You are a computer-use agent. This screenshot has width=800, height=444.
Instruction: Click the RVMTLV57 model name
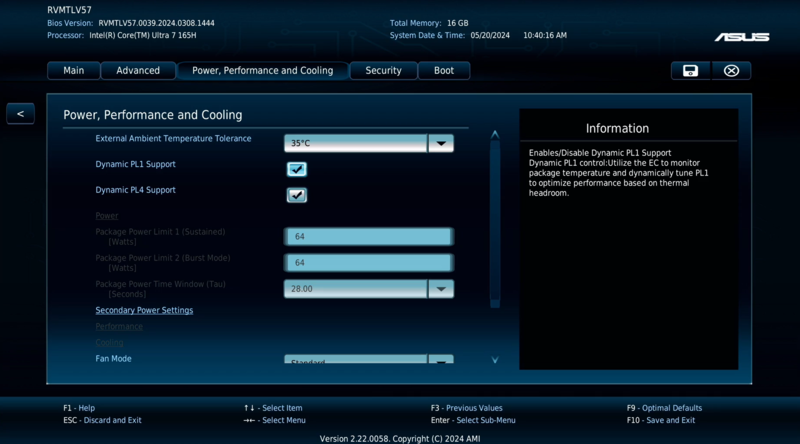pyautogui.click(x=69, y=10)
